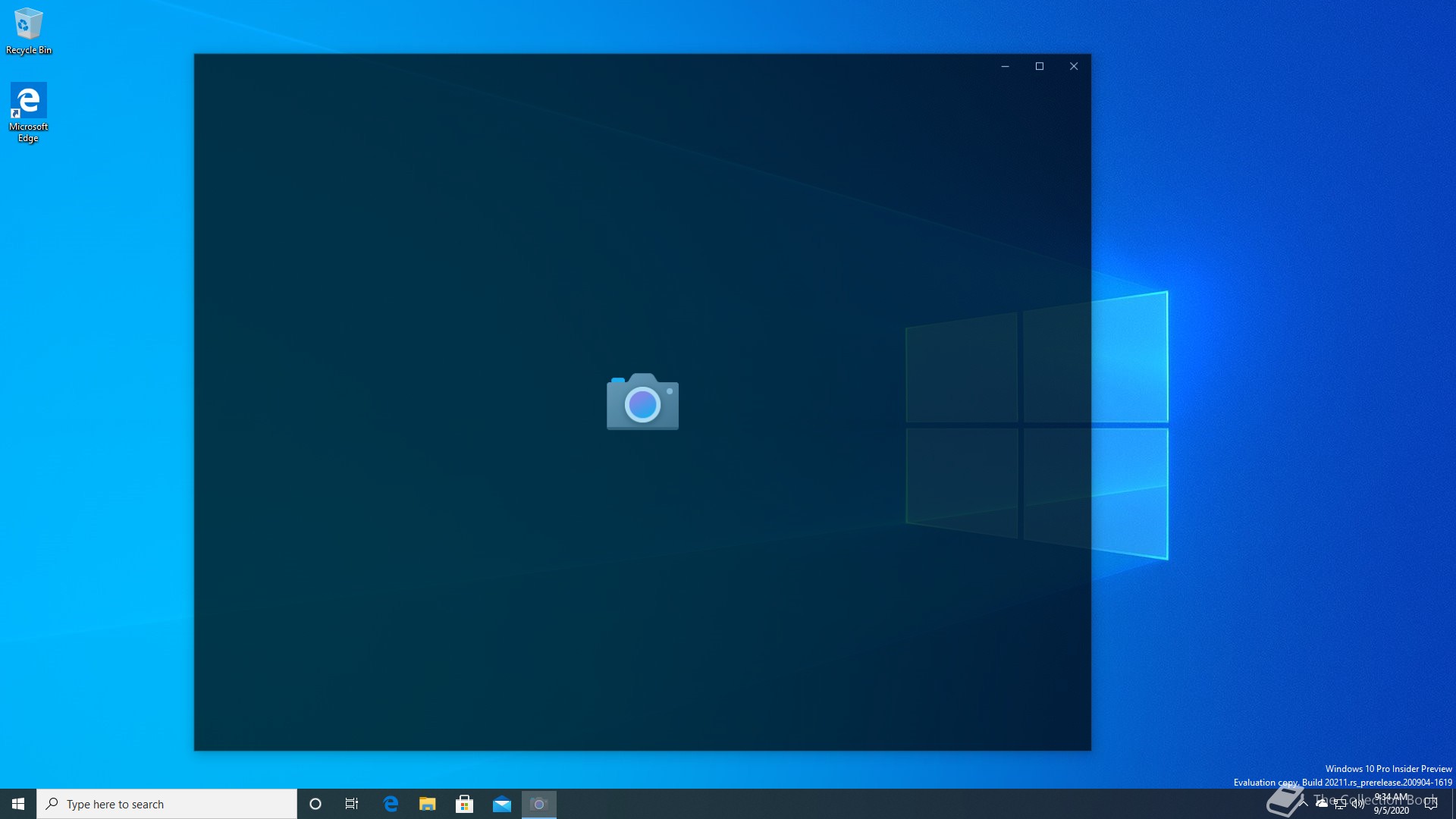Open the Recycle Bin desktop icon
The image size is (1456, 819).
tap(29, 31)
